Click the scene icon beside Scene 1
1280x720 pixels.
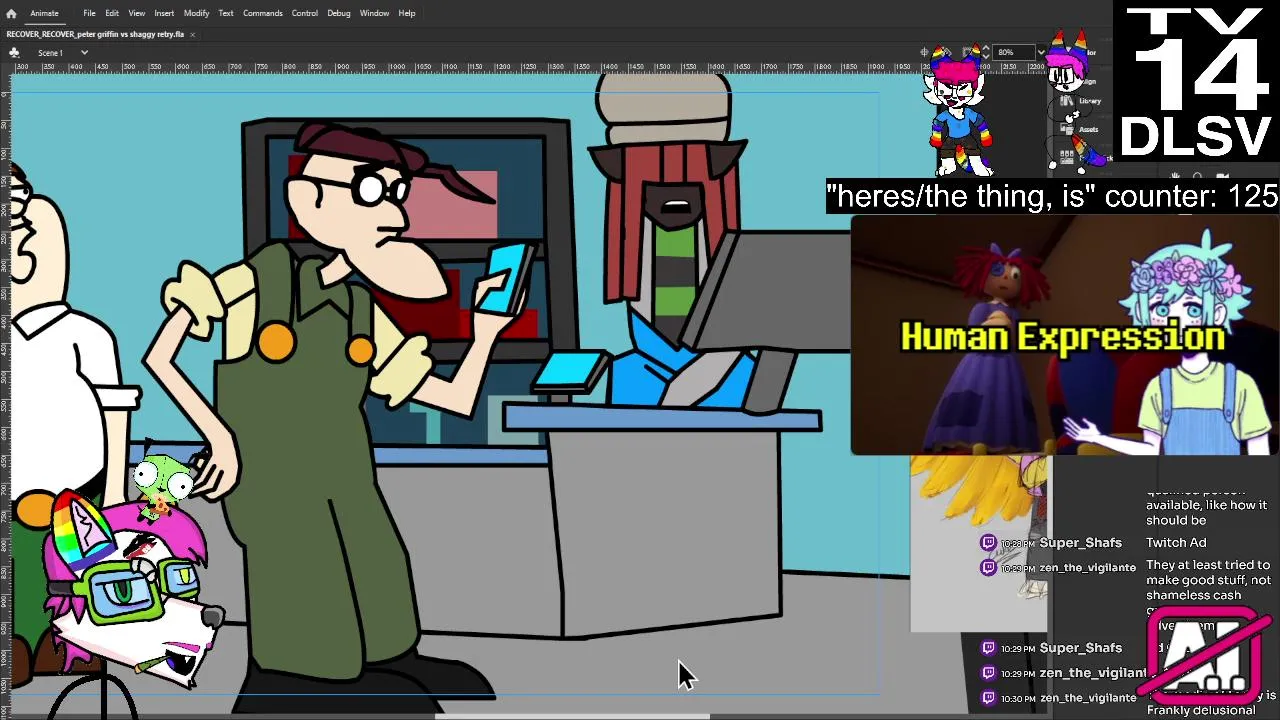click(x=13, y=52)
